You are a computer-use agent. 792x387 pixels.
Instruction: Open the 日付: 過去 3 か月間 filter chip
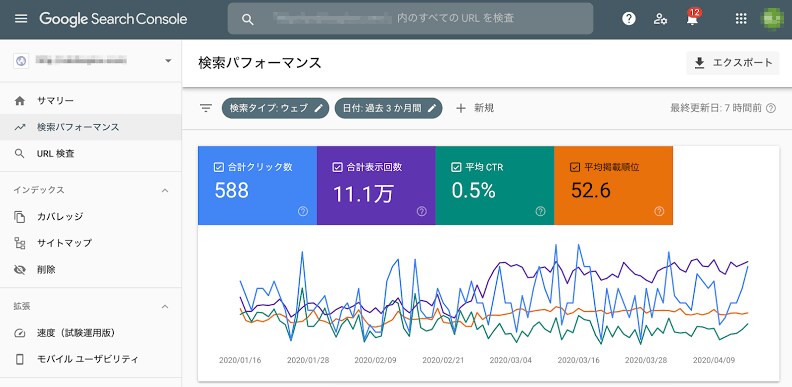point(388,108)
